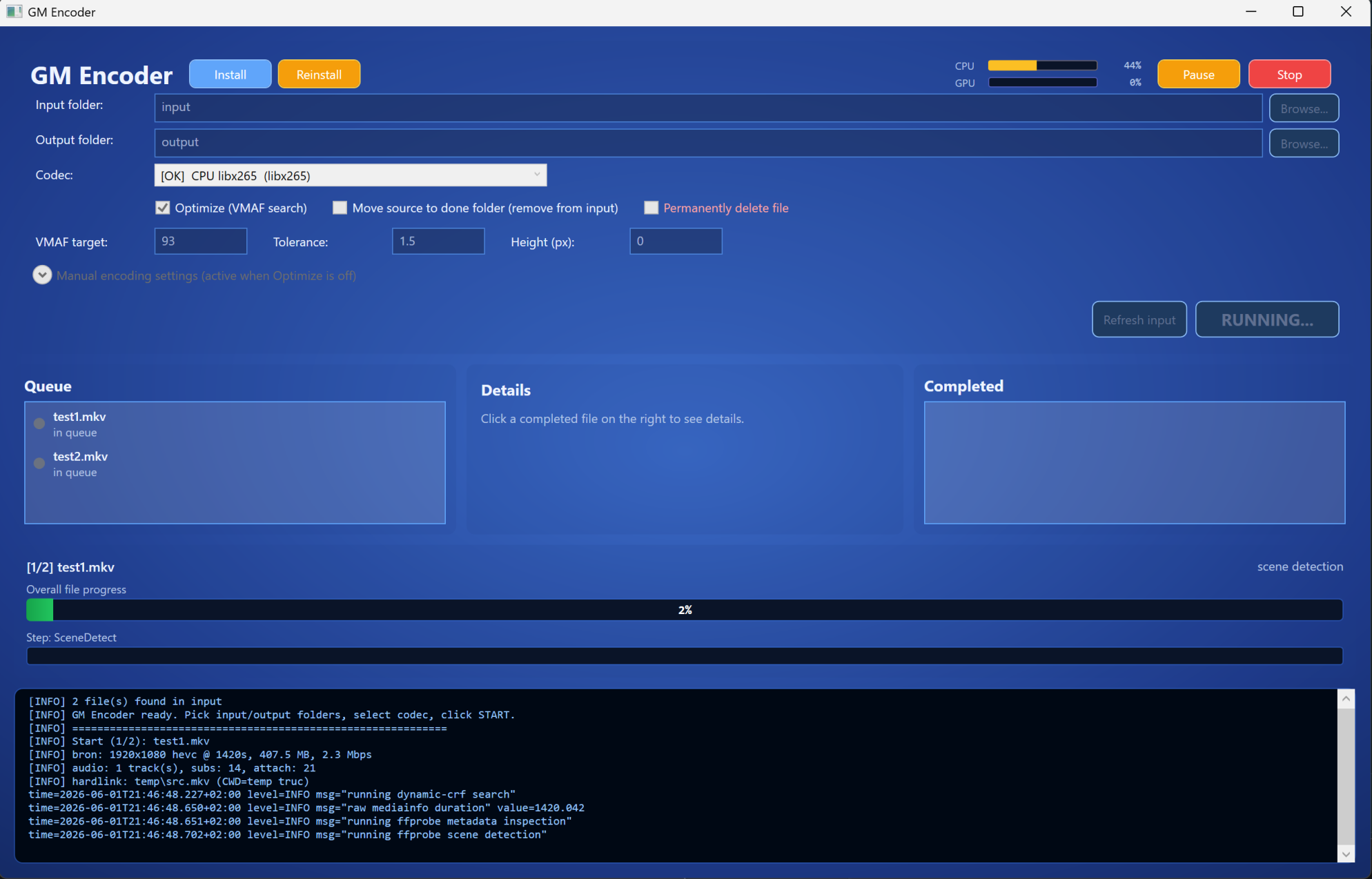Image resolution: width=1372 pixels, height=879 pixels.
Task: Click the VMAF target field
Action: pos(201,241)
